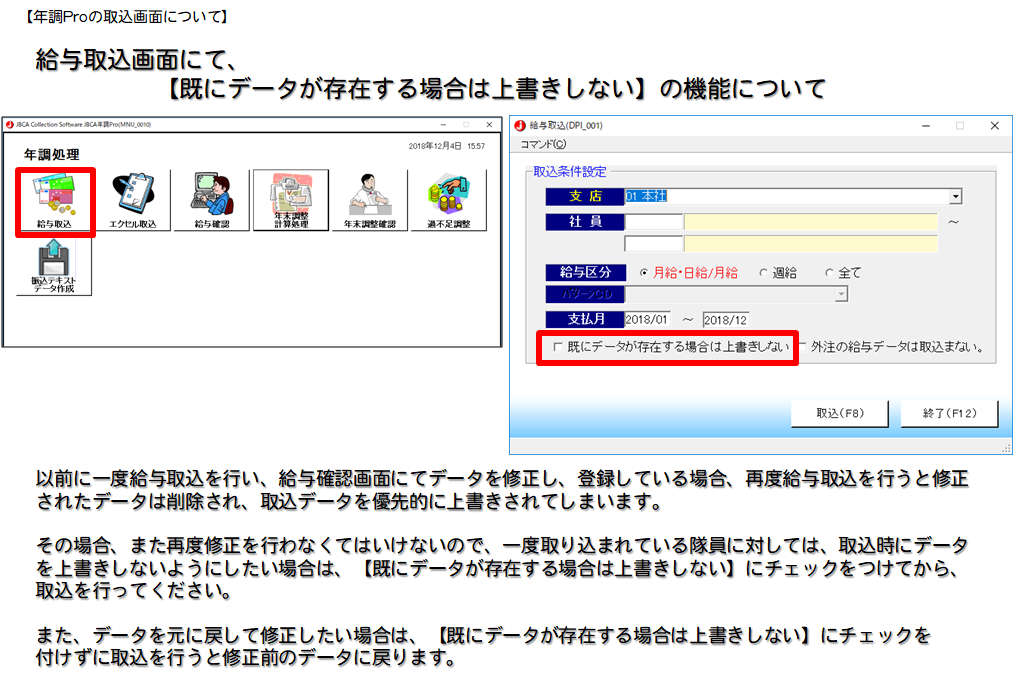Screen dimensions: 1014x676
Task: Enable 既にデータが存在する場合は上書きしない checkbox
Action: click(x=557, y=347)
